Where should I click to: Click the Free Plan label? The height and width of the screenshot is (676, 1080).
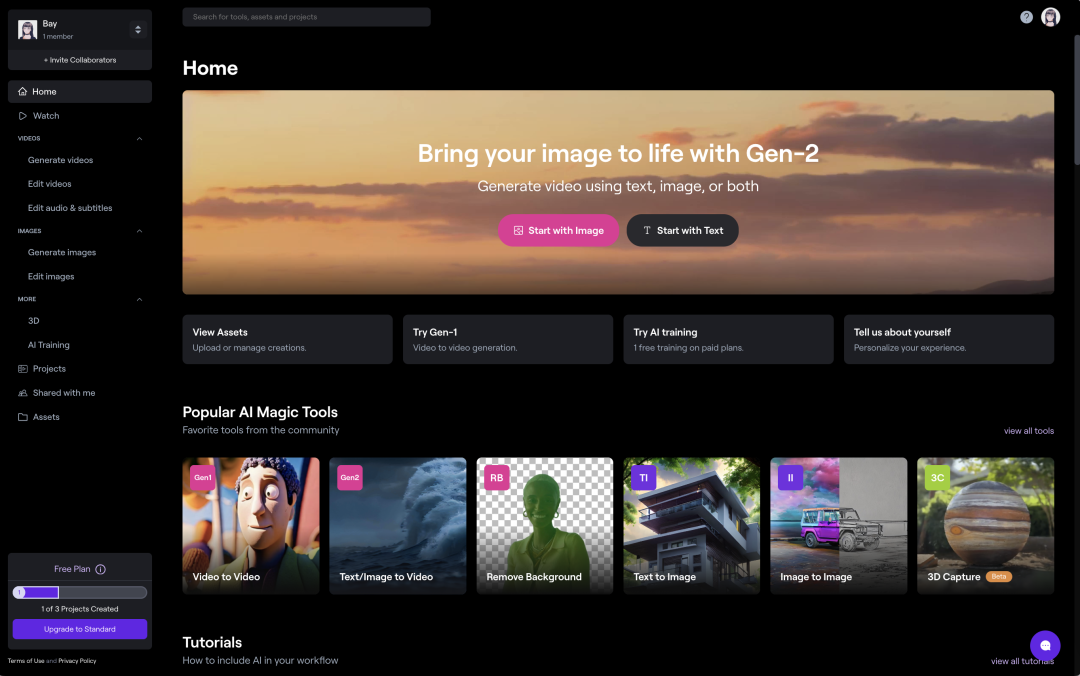(x=72, y=569)
